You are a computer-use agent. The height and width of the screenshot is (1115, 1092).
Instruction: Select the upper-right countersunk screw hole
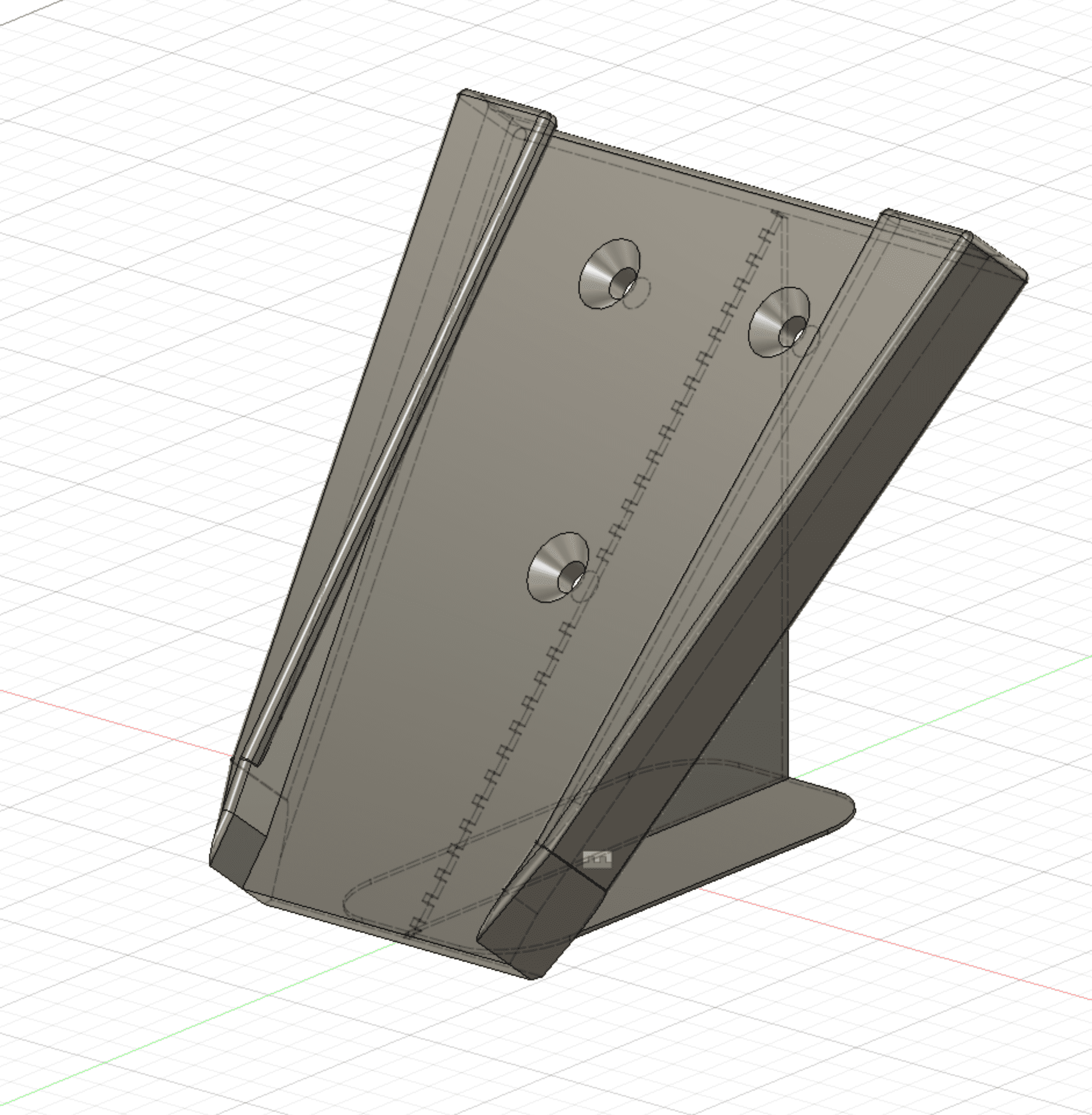779,322
